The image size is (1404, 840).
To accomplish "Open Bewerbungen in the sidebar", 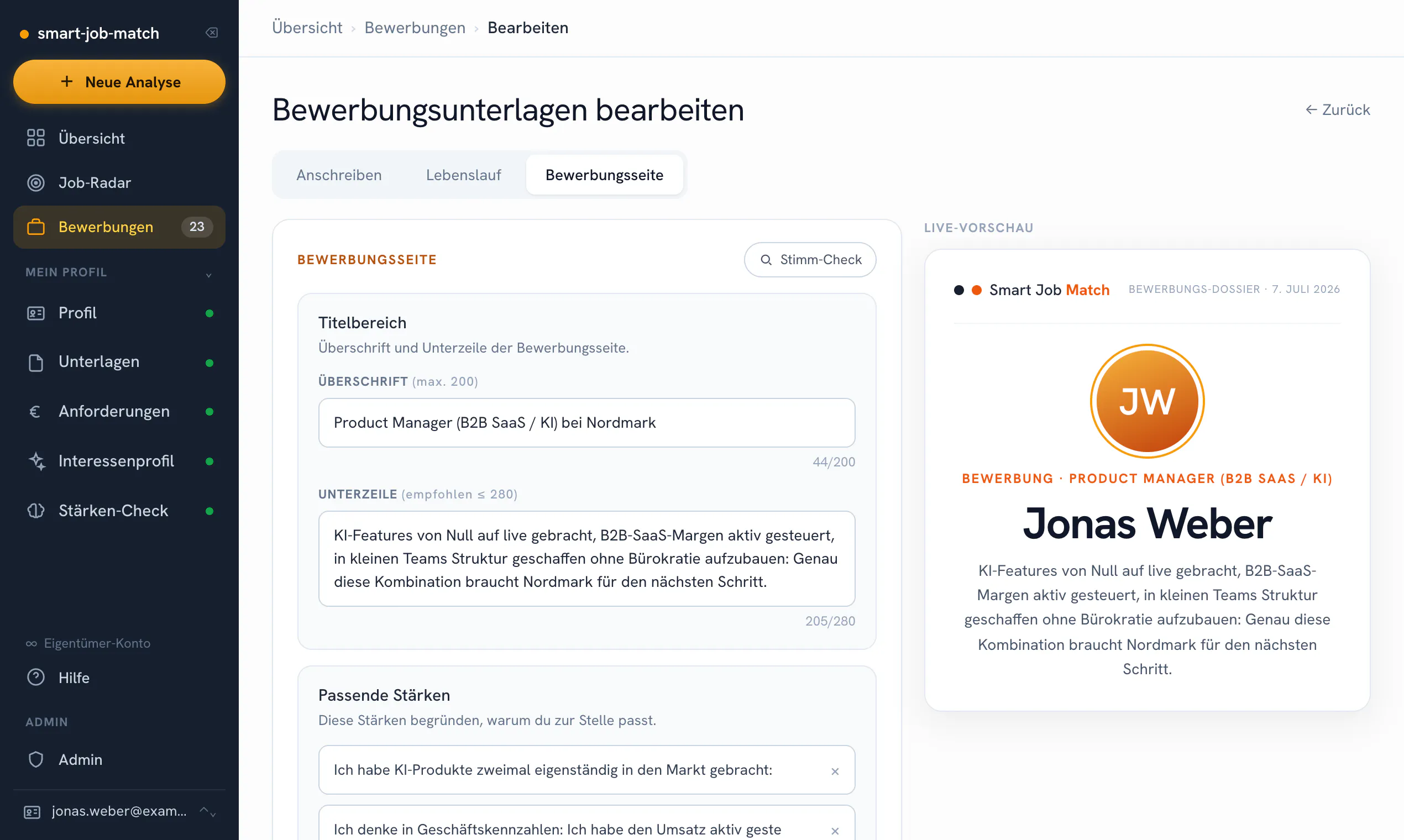I will (x=119, y=227).
